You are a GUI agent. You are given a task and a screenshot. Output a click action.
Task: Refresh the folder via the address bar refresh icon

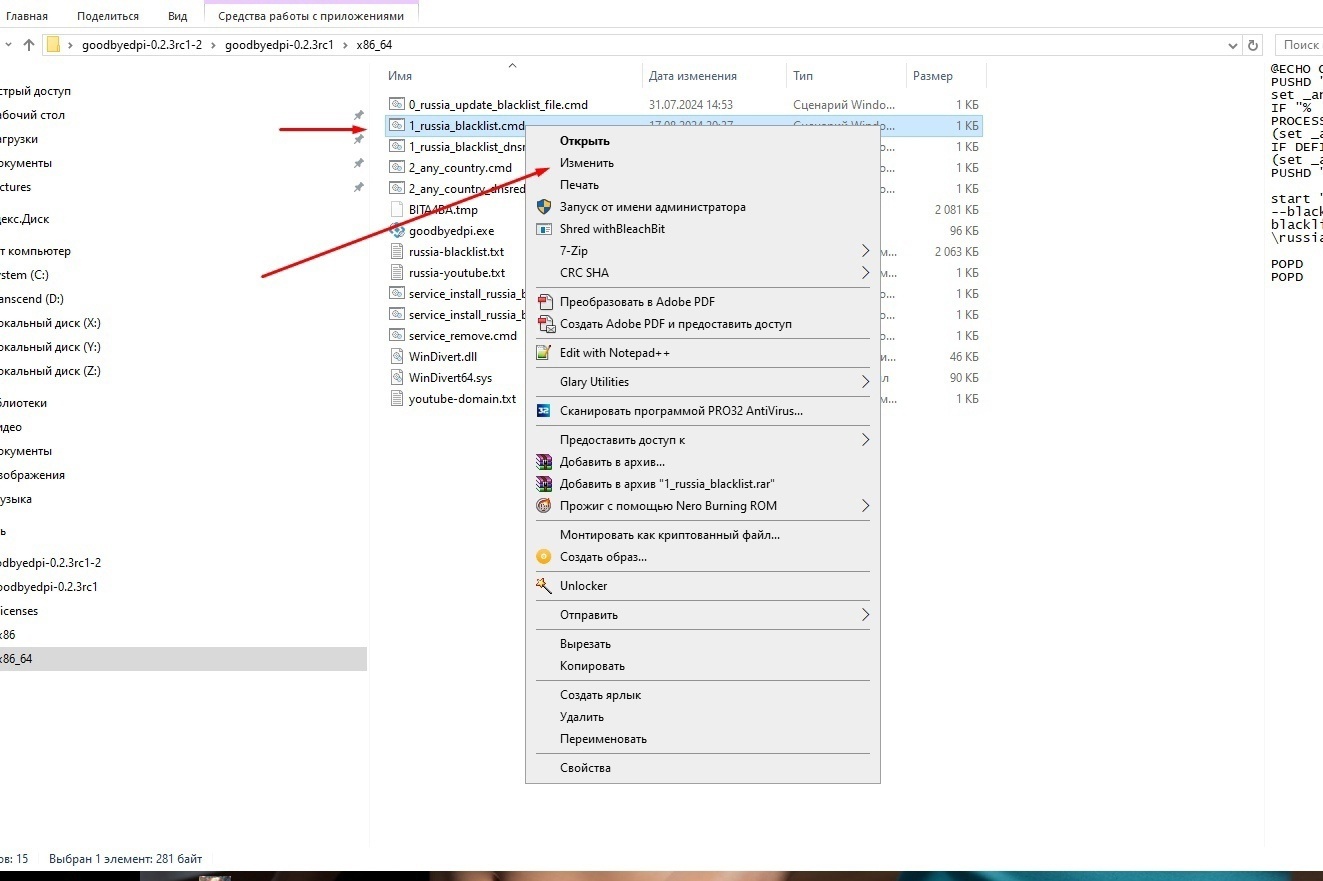pyautogui.click(x=1253, y=45)
